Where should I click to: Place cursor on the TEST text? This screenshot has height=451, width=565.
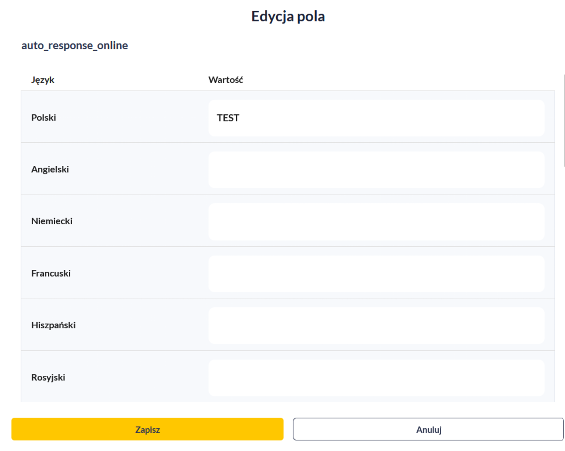[228, 118]
